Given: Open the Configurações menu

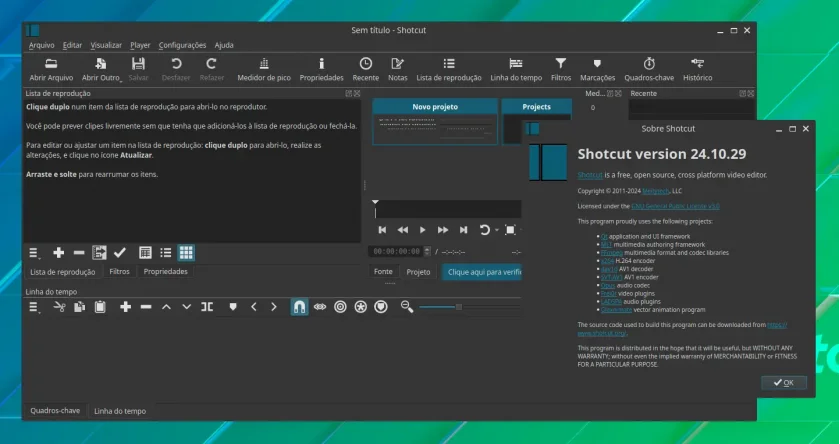Looking at the screenshot, I should (x=182, y=46).
